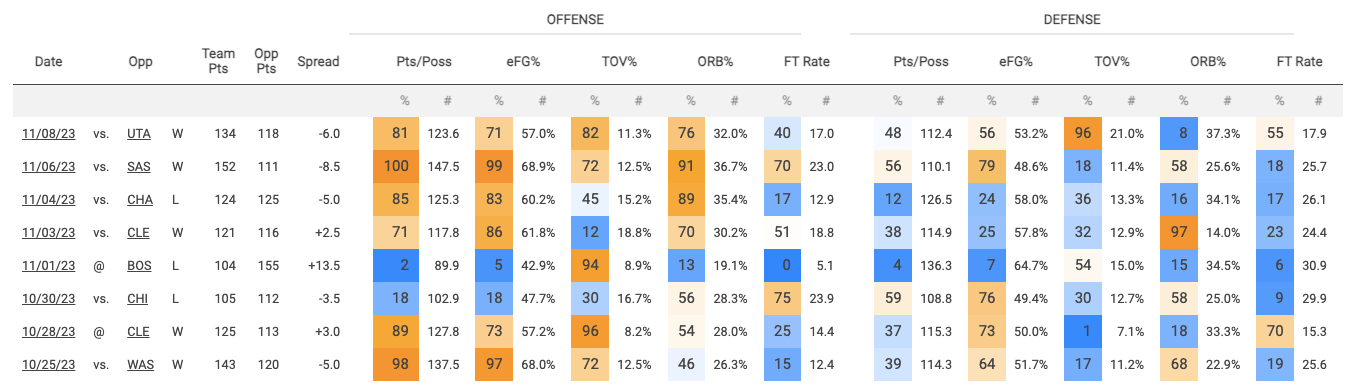Viewport: 1352px width, 388px height.
Task: Click offense Pts/Poss column header
Action: (424, 62)
